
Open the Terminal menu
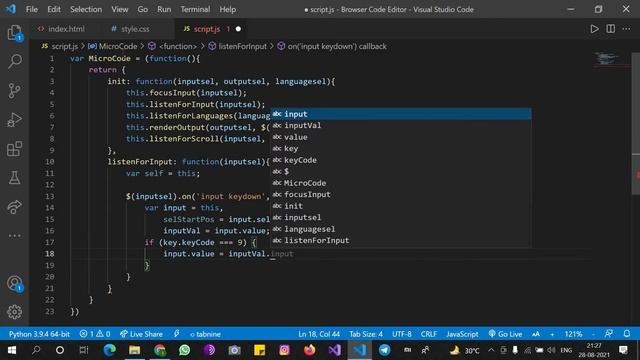point(195,9)
